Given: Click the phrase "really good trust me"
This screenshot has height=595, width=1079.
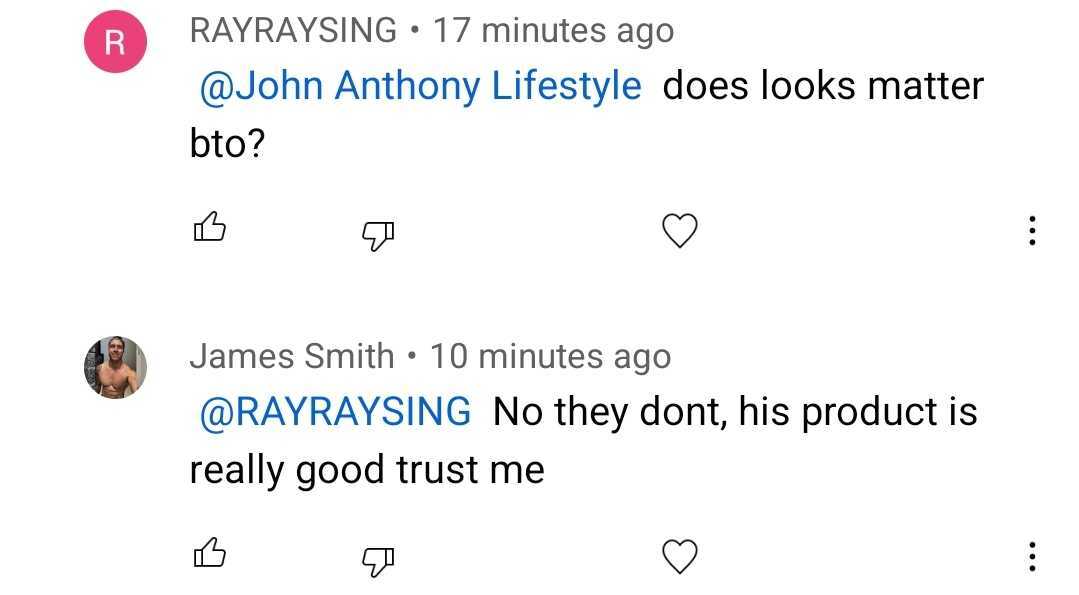Looking at the screenshot, I should point(367,469).
